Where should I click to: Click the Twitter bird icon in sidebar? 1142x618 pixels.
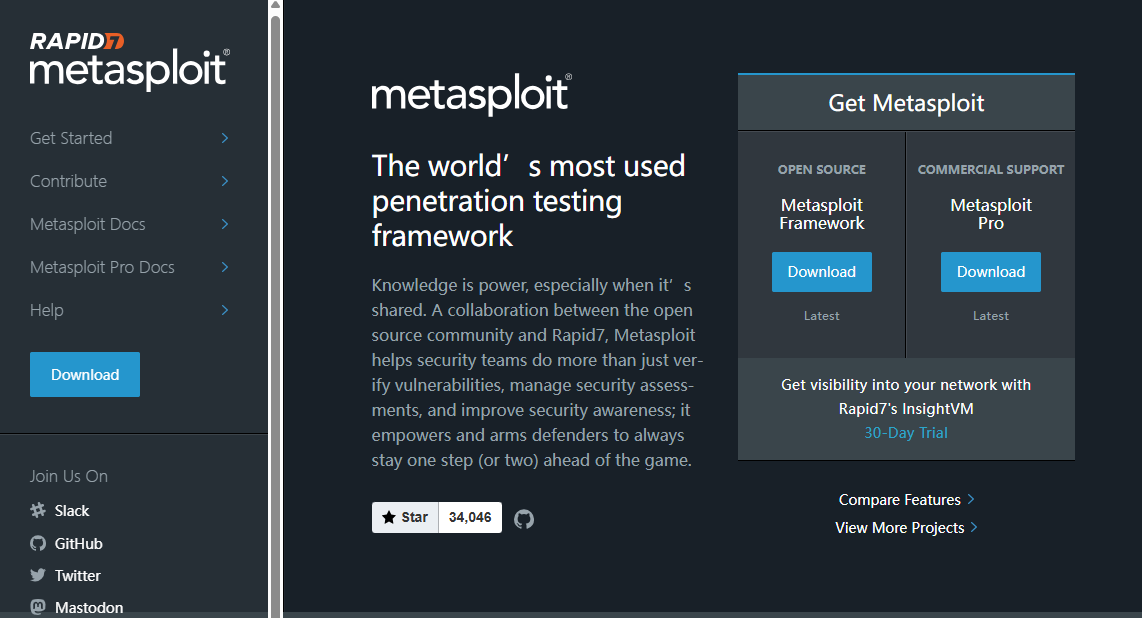tap(38, 575)
